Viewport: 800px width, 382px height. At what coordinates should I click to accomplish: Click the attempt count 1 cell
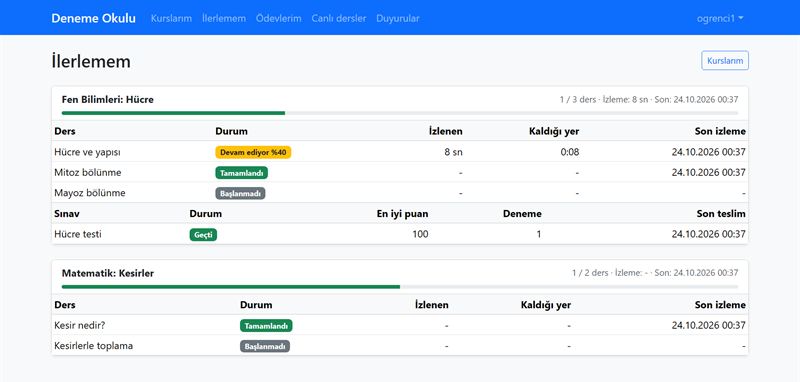point(539,235)
